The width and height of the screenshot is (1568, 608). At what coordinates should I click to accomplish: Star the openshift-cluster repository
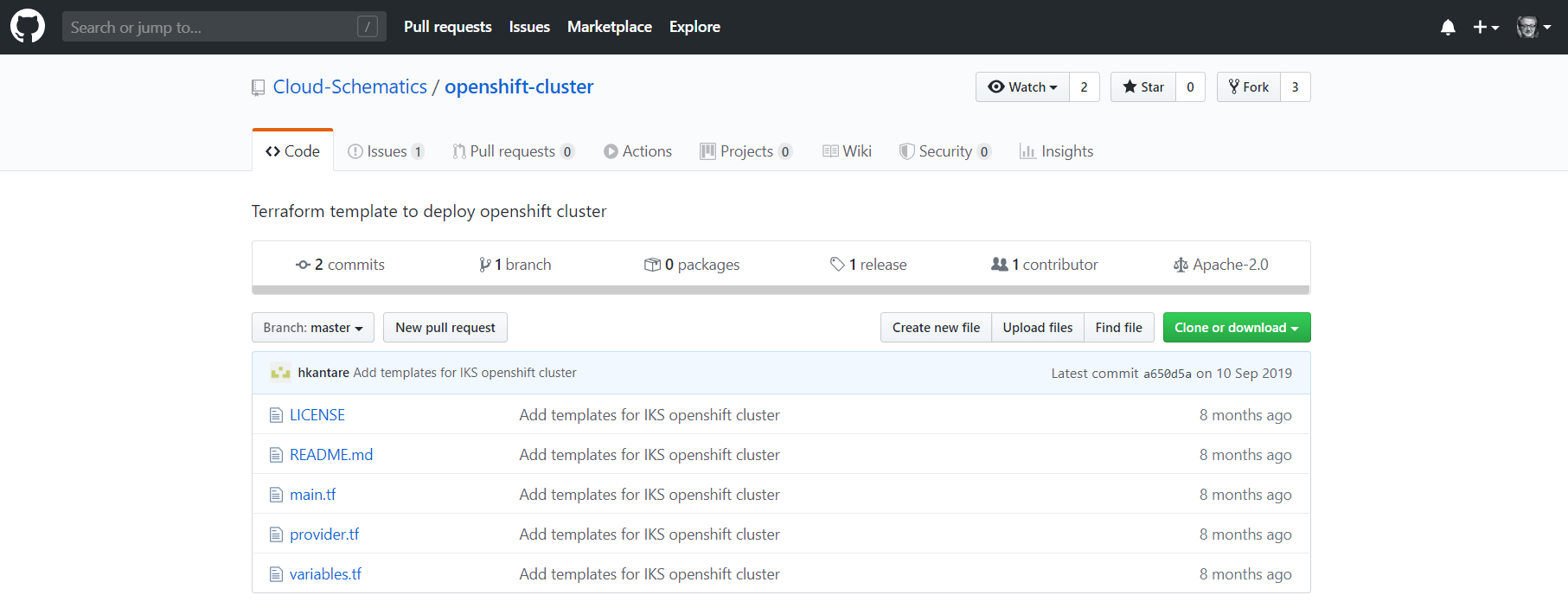click(x=1143, y=87)
